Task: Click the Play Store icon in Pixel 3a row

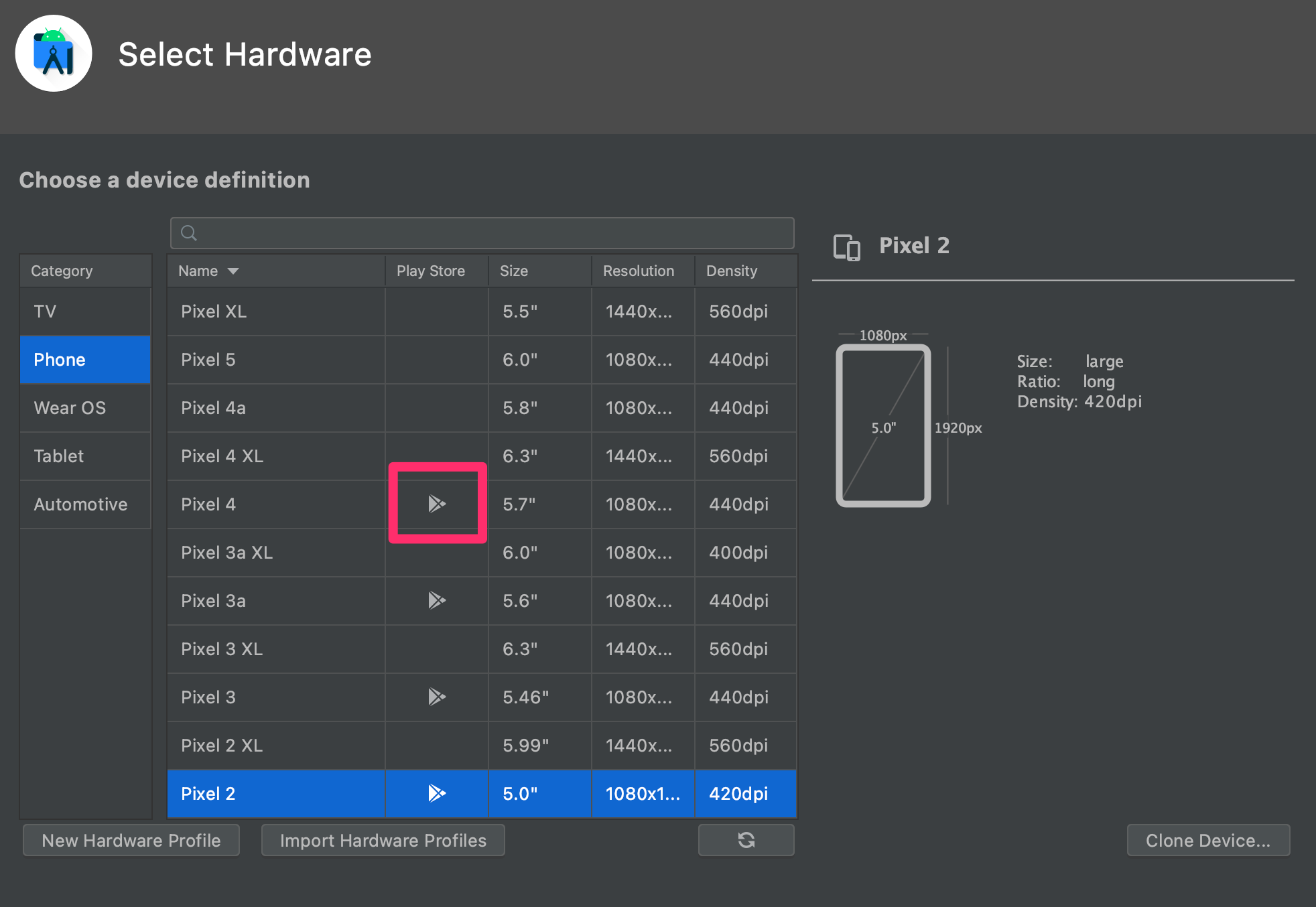Action: tap(437, 600)
